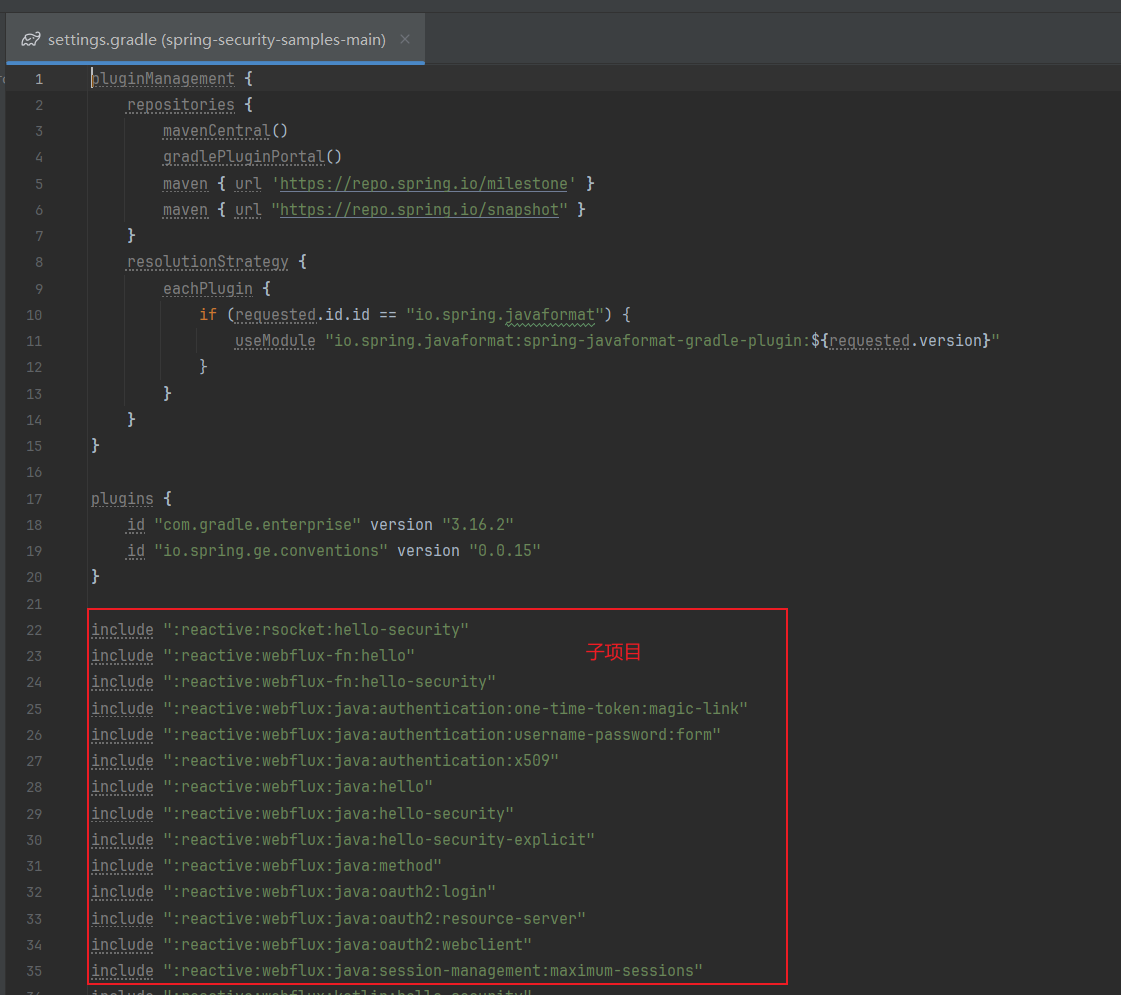
Task: Click the include keyword on line 22
Action: point(122,630)
